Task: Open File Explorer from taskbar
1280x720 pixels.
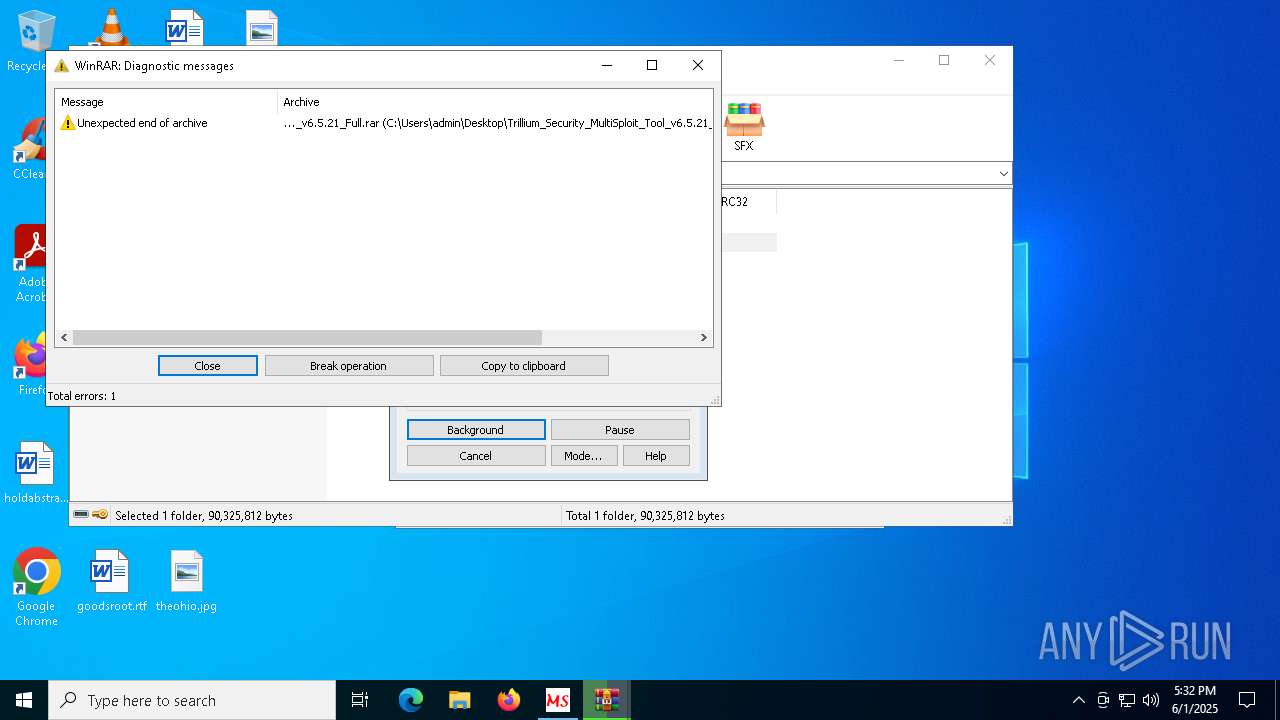Action: coord(459,700)
